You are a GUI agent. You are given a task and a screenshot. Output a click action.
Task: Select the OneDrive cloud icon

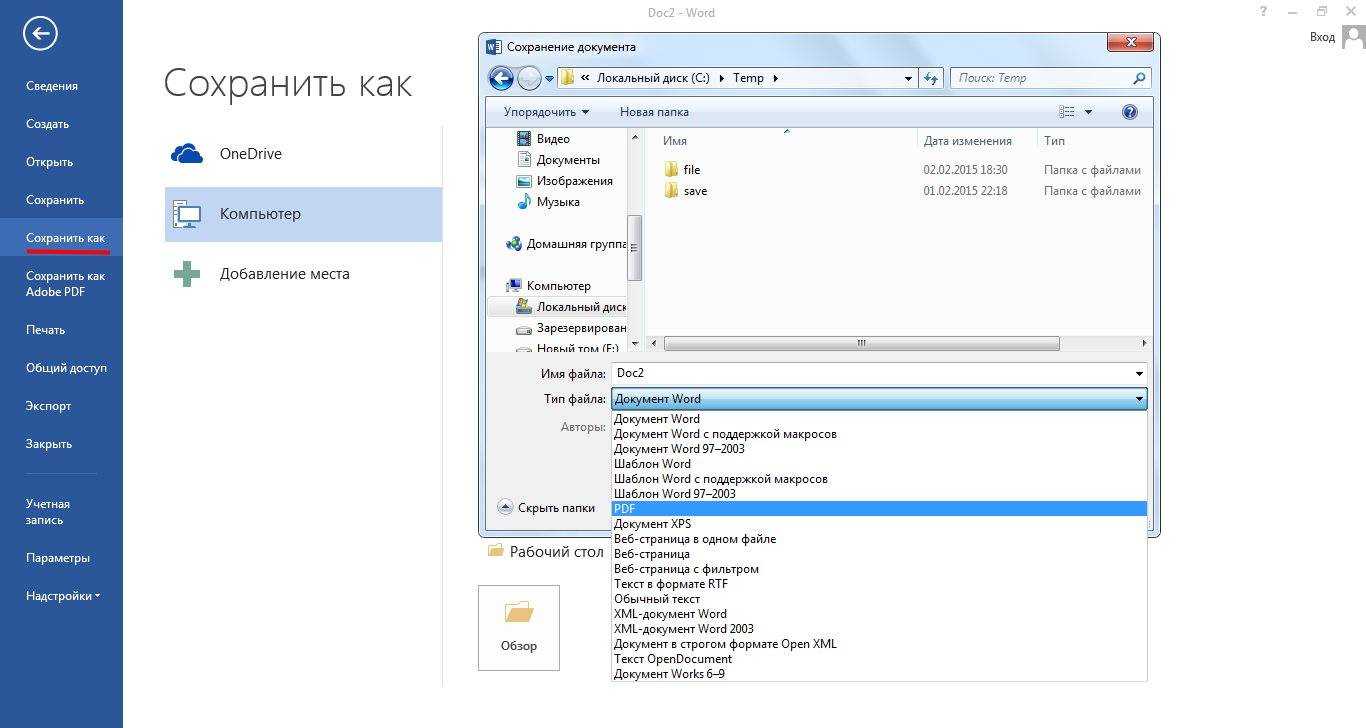tap(187, 154)
